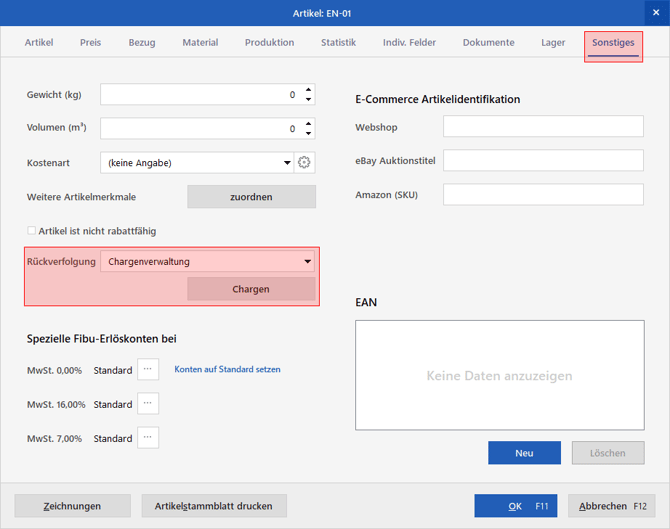Expand the Kostenart dropdown
The height and width of the screenshot is (529, 670).
coord(287,162)
